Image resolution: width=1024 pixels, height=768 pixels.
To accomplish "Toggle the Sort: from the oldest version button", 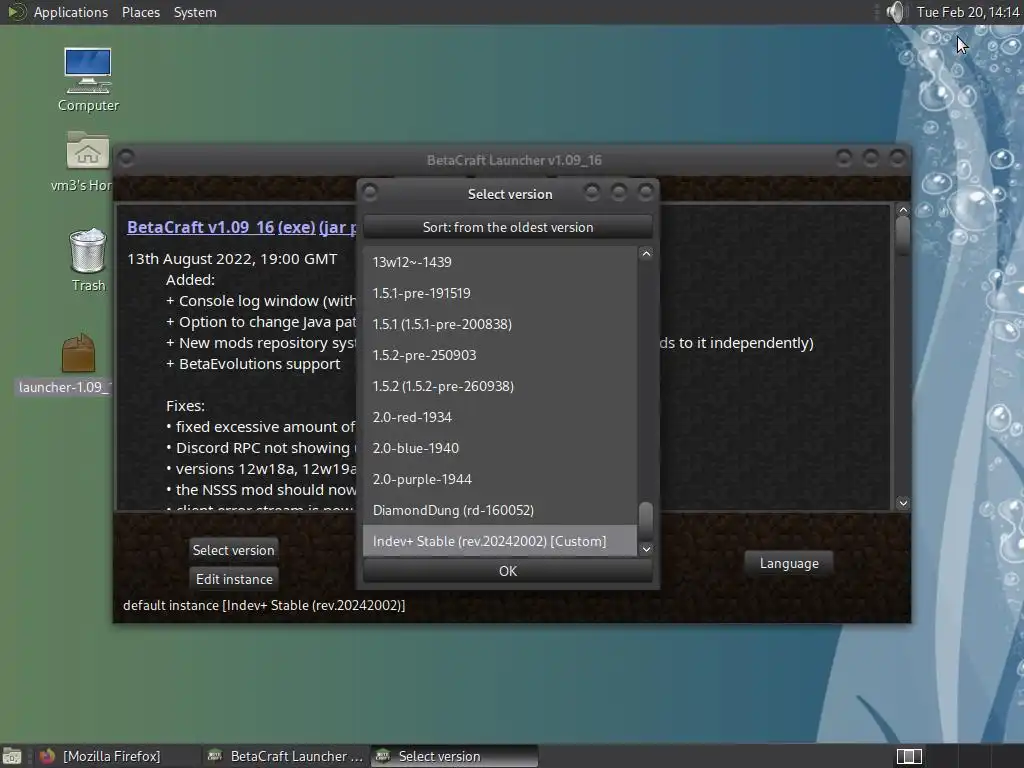I will click(507, 227).
